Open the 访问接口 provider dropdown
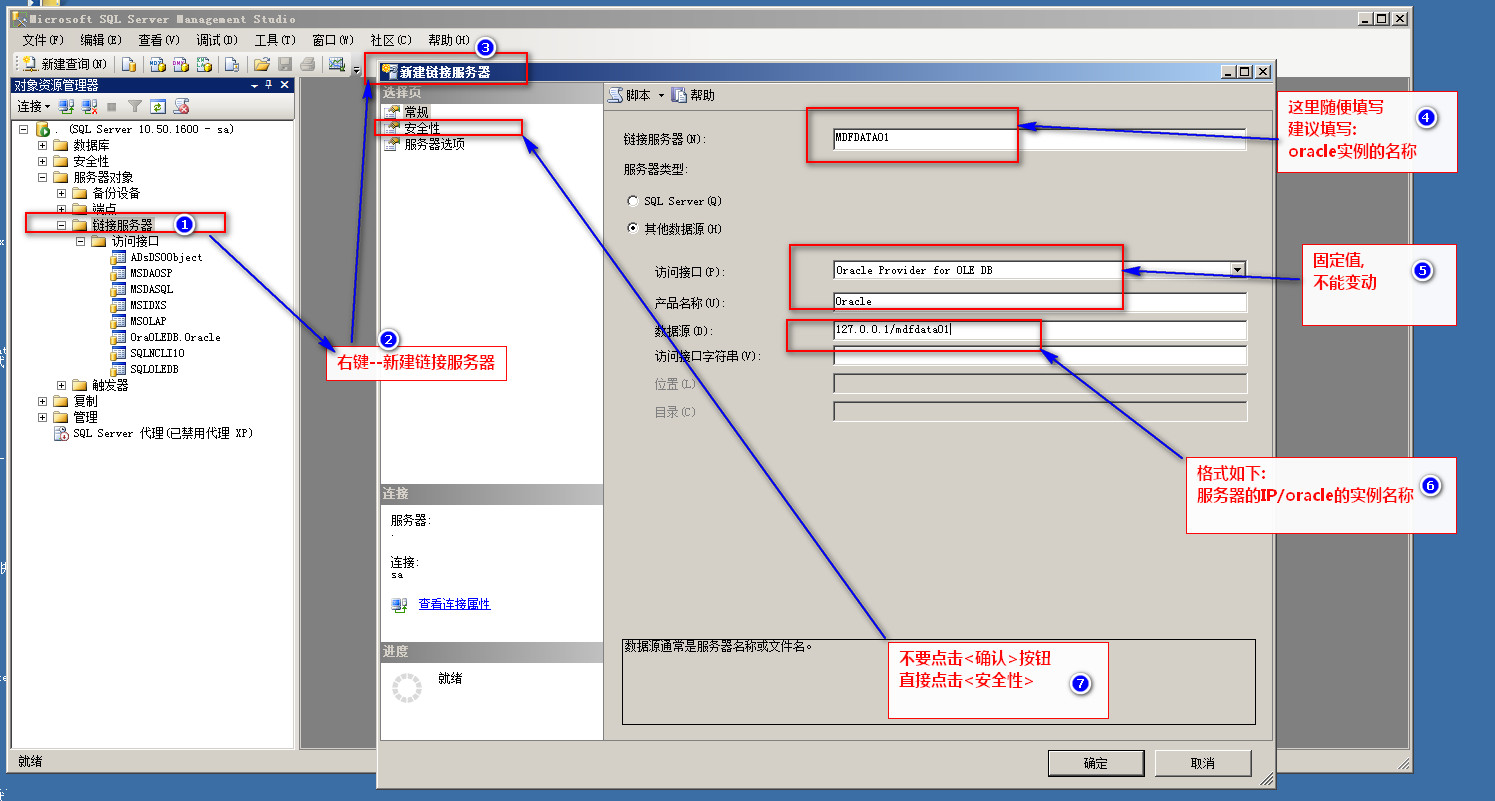Image resolution: width=1495 pixels, height=801 pixels. (1238, 269)
